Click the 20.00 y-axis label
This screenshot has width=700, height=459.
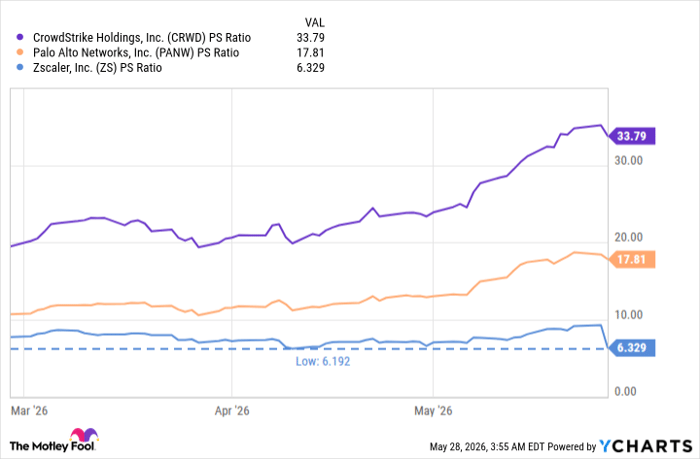[629, 238]
